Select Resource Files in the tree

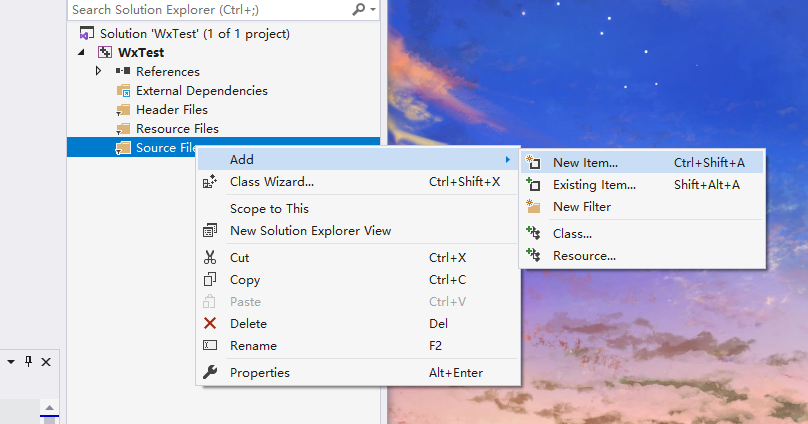click(x=177, y=129)
